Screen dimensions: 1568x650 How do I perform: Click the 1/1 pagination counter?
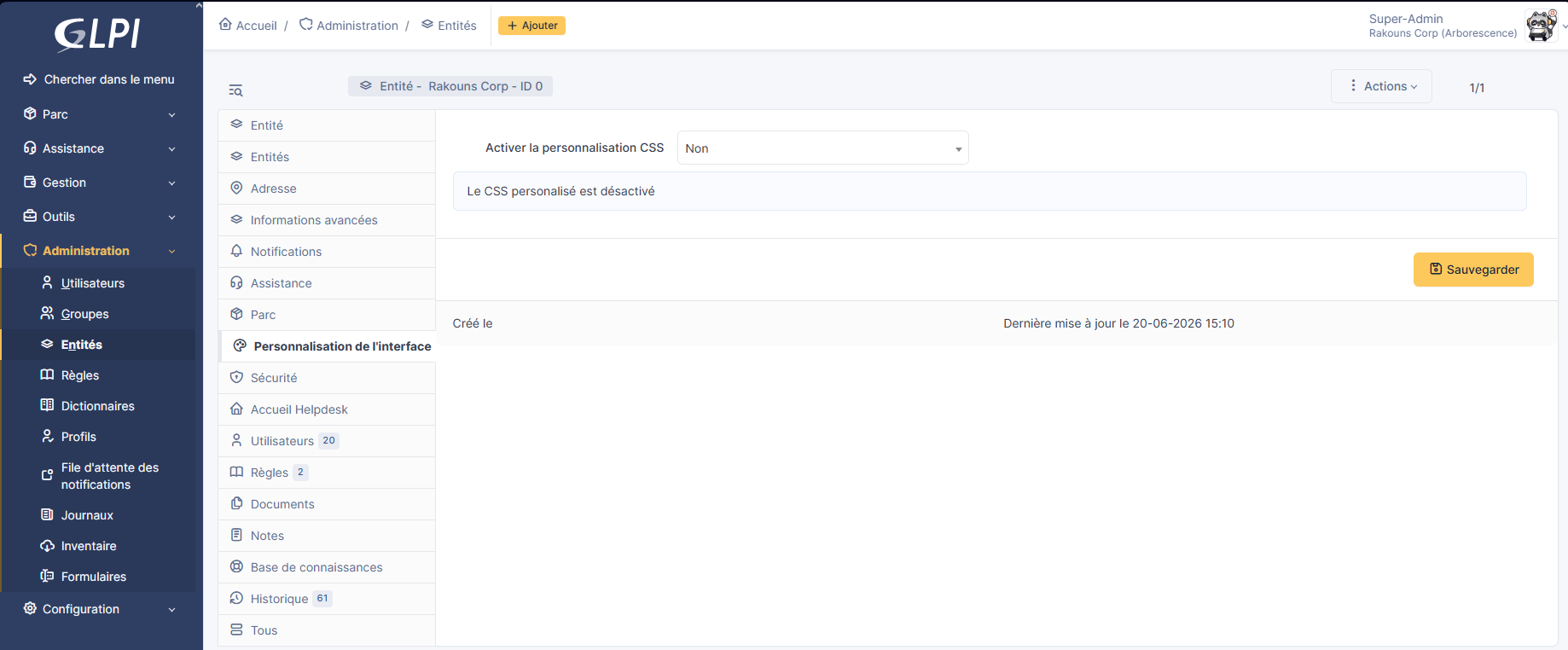click(x=1477, y=88)
